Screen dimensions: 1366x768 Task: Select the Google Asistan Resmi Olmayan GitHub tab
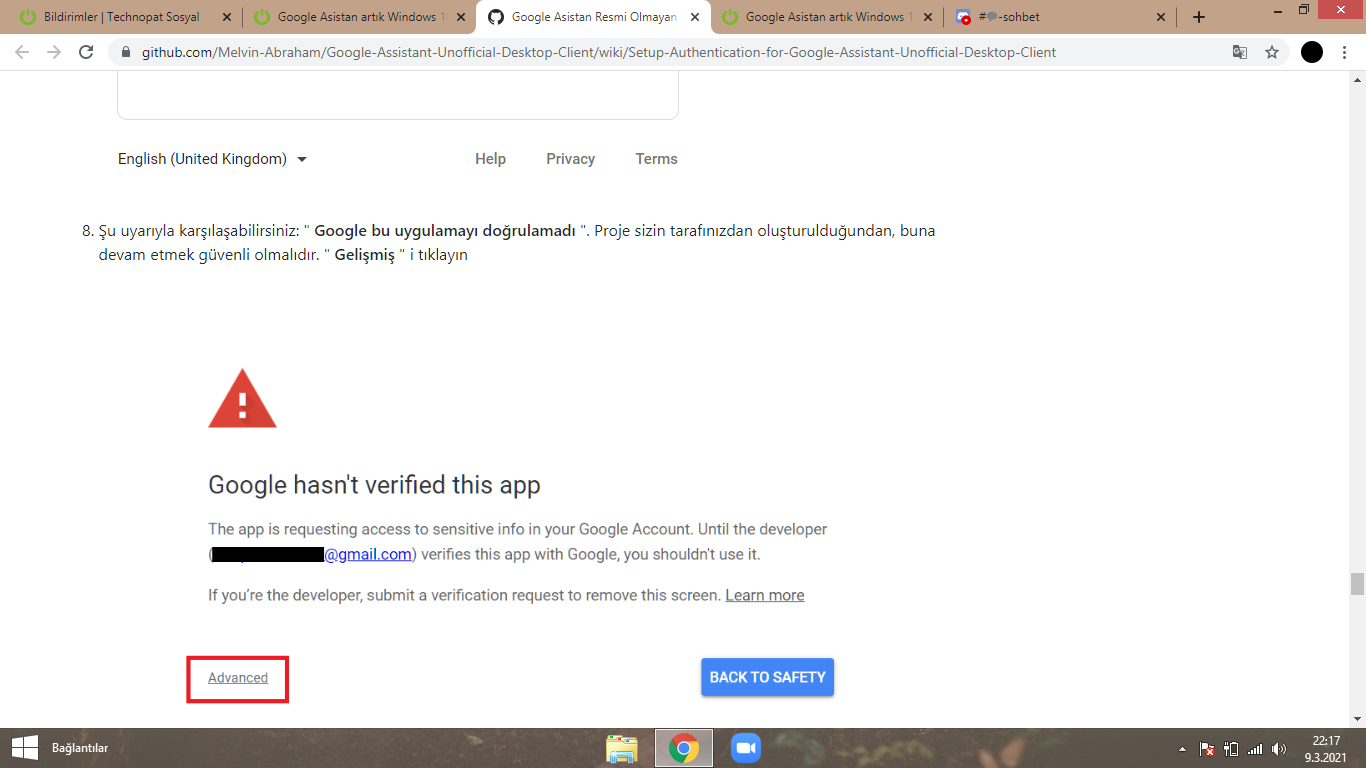(592, 17)
